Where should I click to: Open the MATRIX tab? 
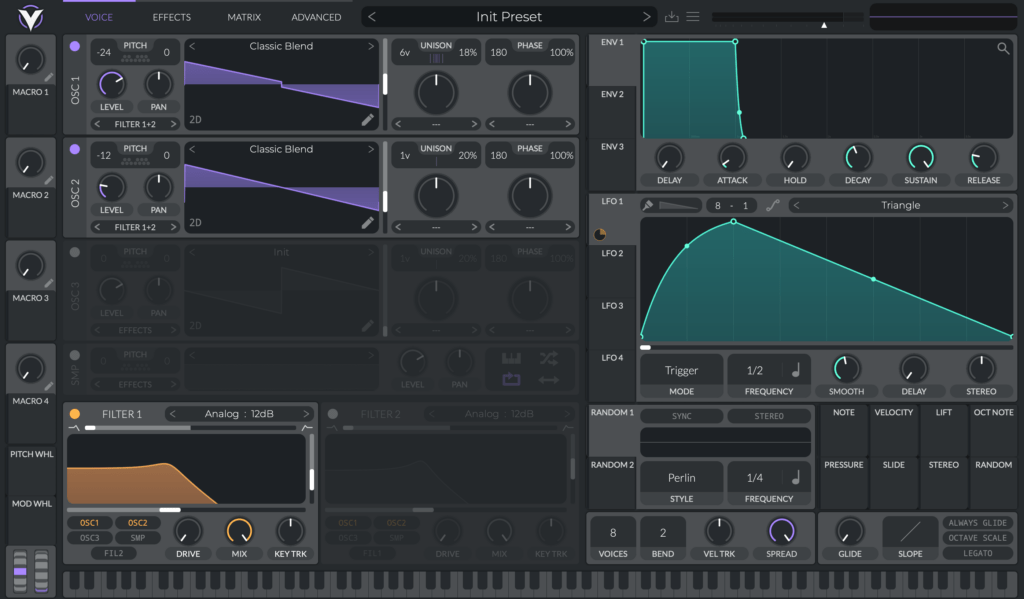(244, 17)
